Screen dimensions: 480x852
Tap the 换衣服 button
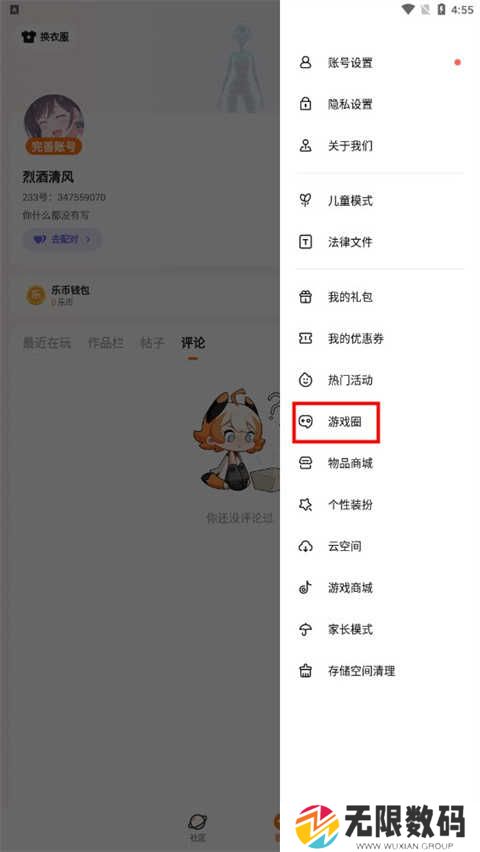(46, 37)
